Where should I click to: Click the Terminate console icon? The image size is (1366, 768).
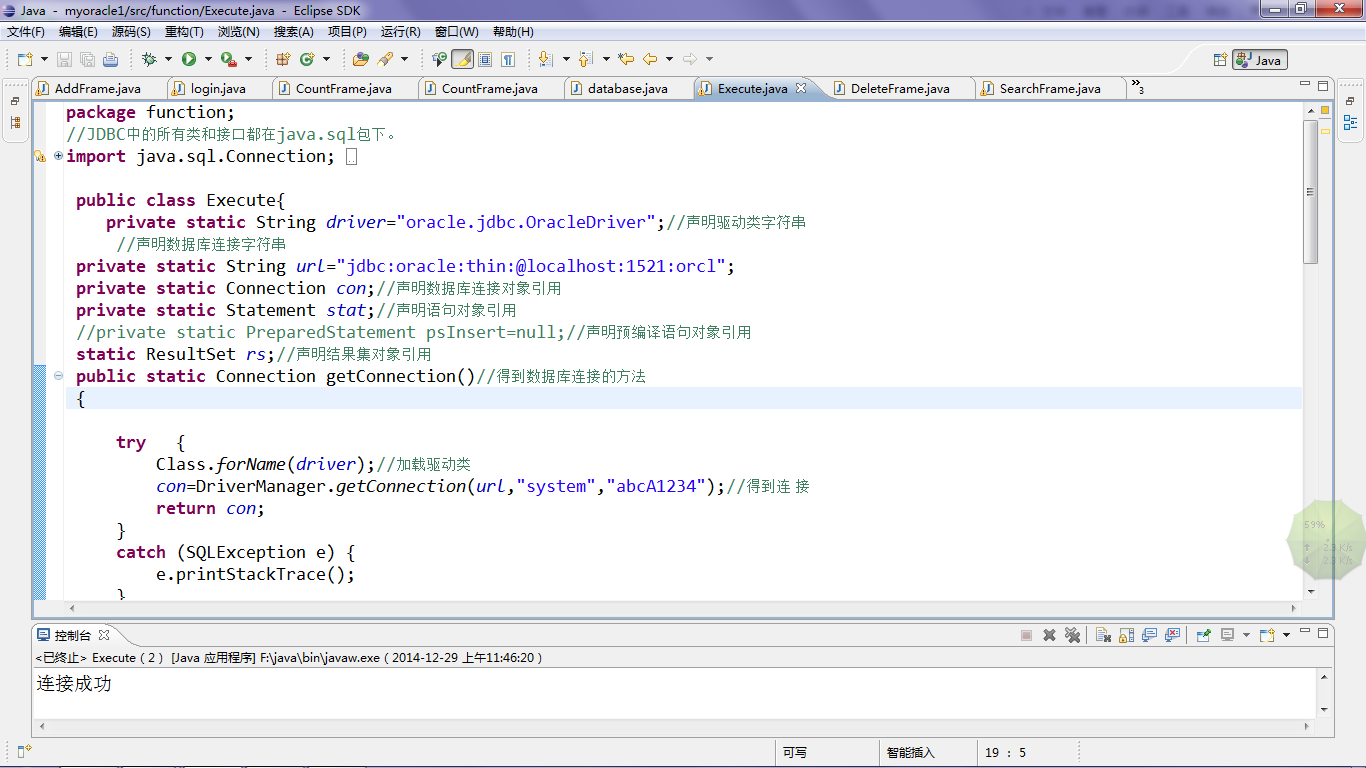(1026, 635)
